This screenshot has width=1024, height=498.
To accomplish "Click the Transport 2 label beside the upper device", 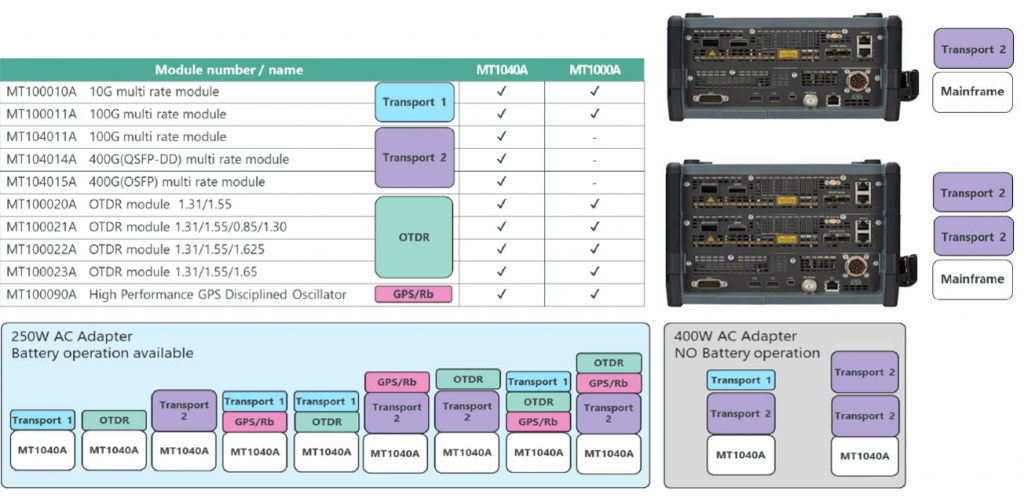I will (x=973, y=48).
